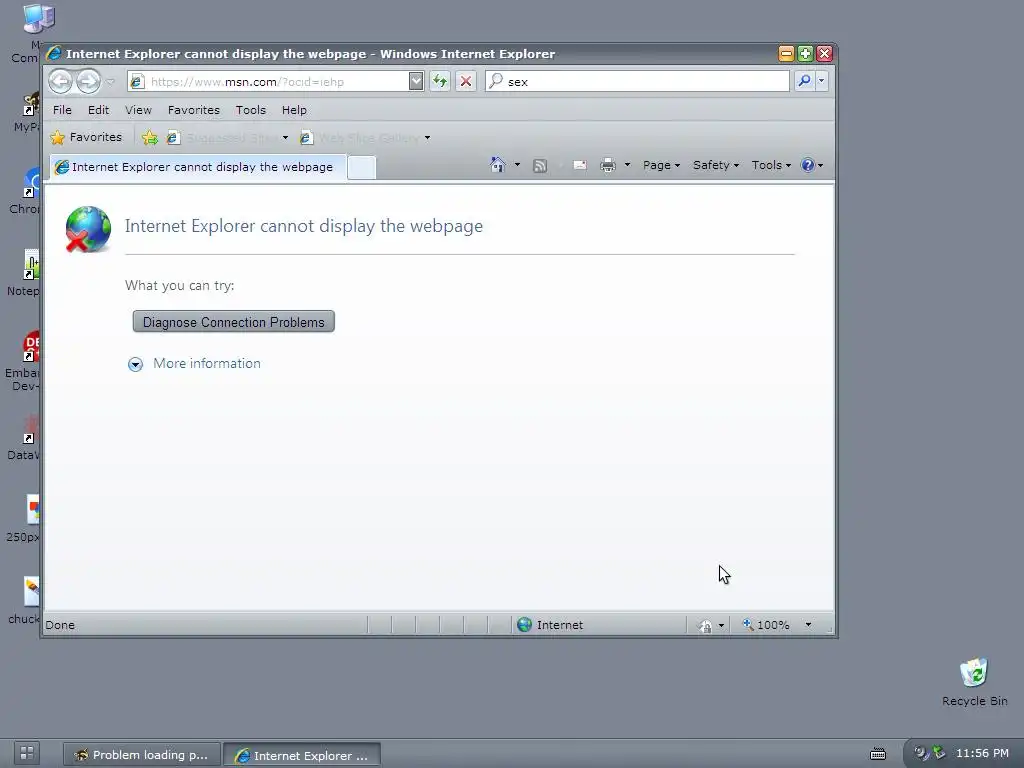Viewport: 1024px width, 768px height.
Task: Click the 'More information' link text
Action: coord(207,364)
